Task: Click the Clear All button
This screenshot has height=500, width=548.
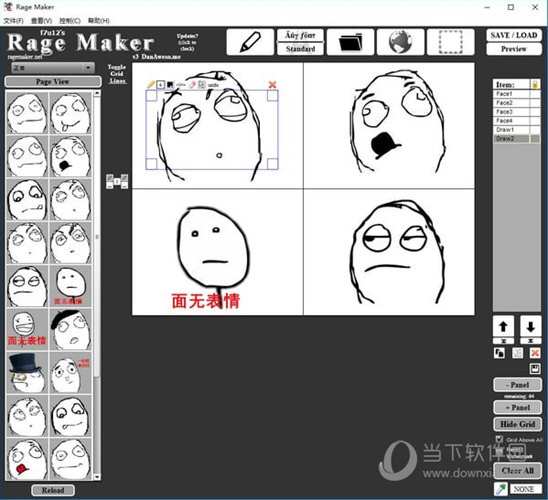Action: pyautogui.click(x=518, y=470)
